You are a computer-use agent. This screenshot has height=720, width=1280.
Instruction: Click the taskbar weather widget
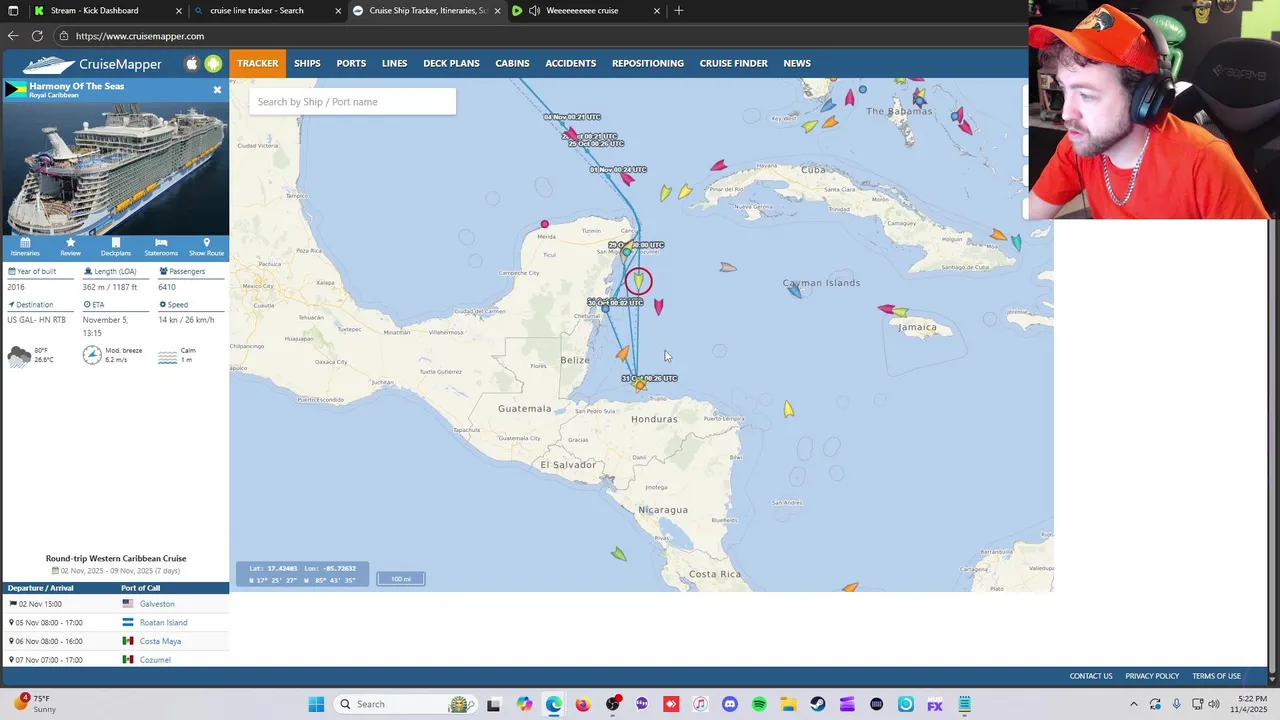[x=36, y=704]
